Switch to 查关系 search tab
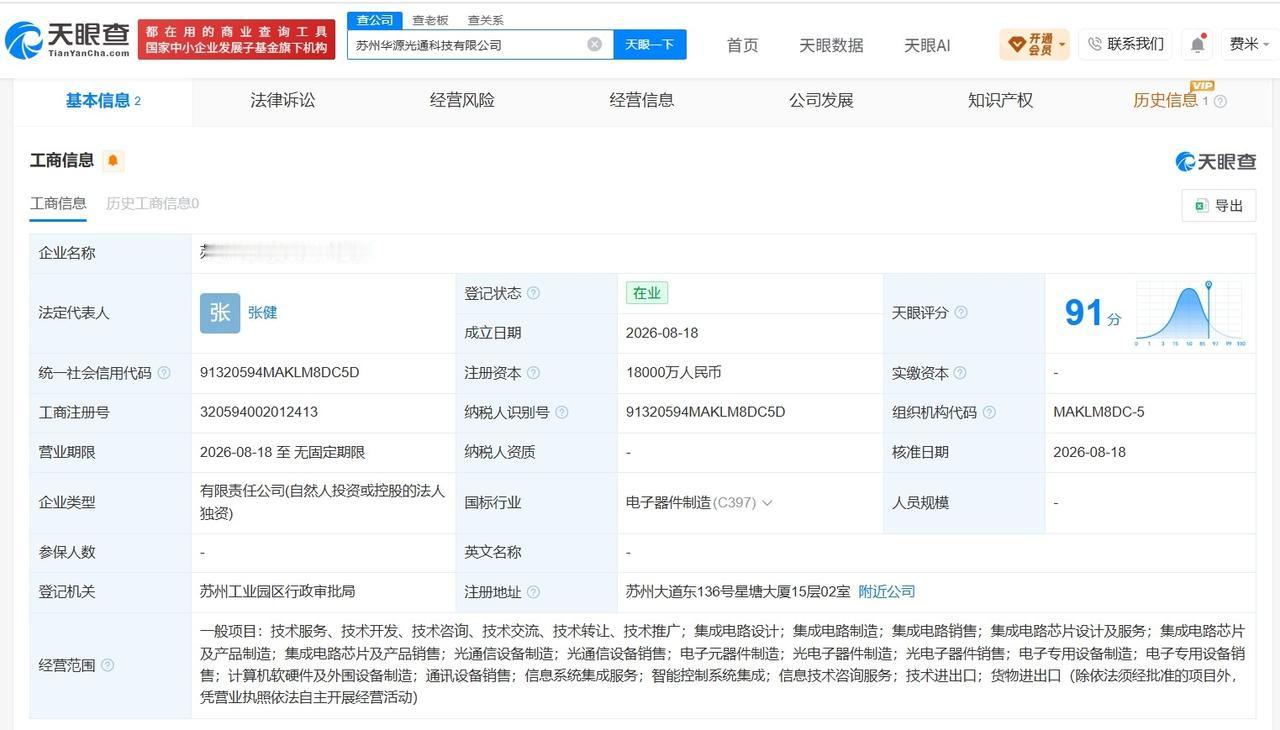This screenshot has height=730, width=1280. click(x=486, y=20)
